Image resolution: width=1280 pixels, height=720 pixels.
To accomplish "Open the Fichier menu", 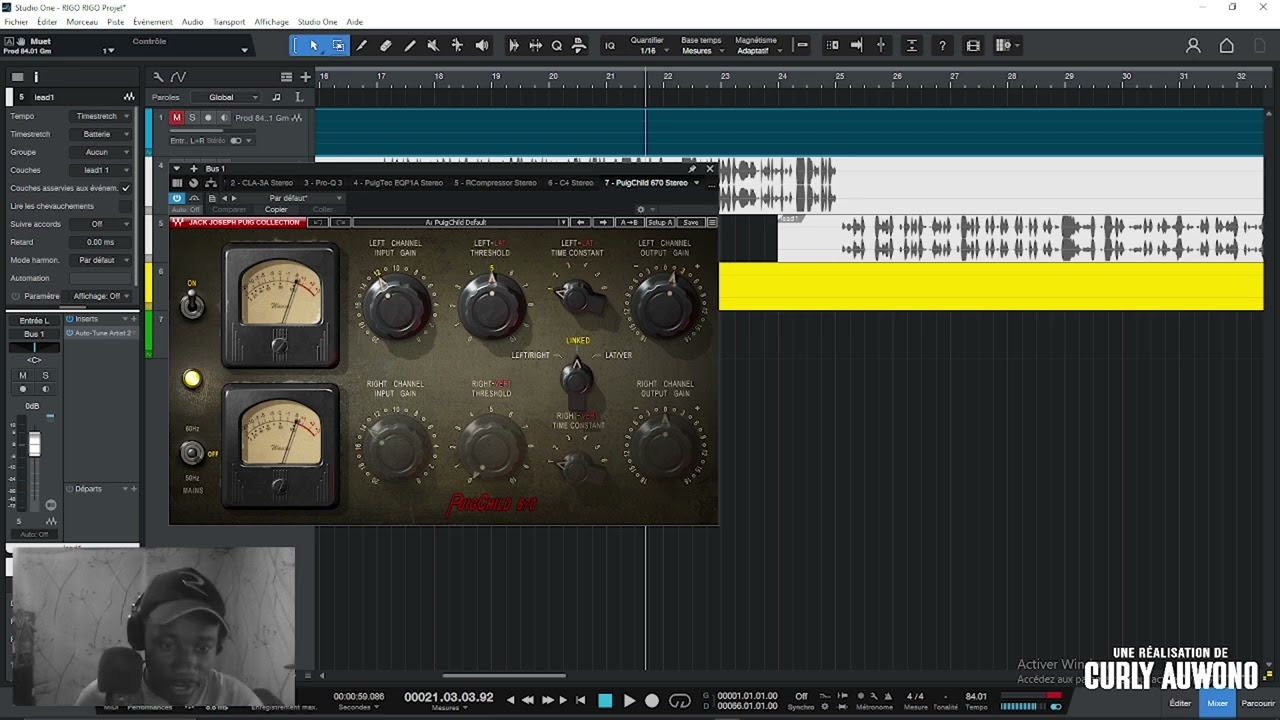I will (x=16, y=22).
